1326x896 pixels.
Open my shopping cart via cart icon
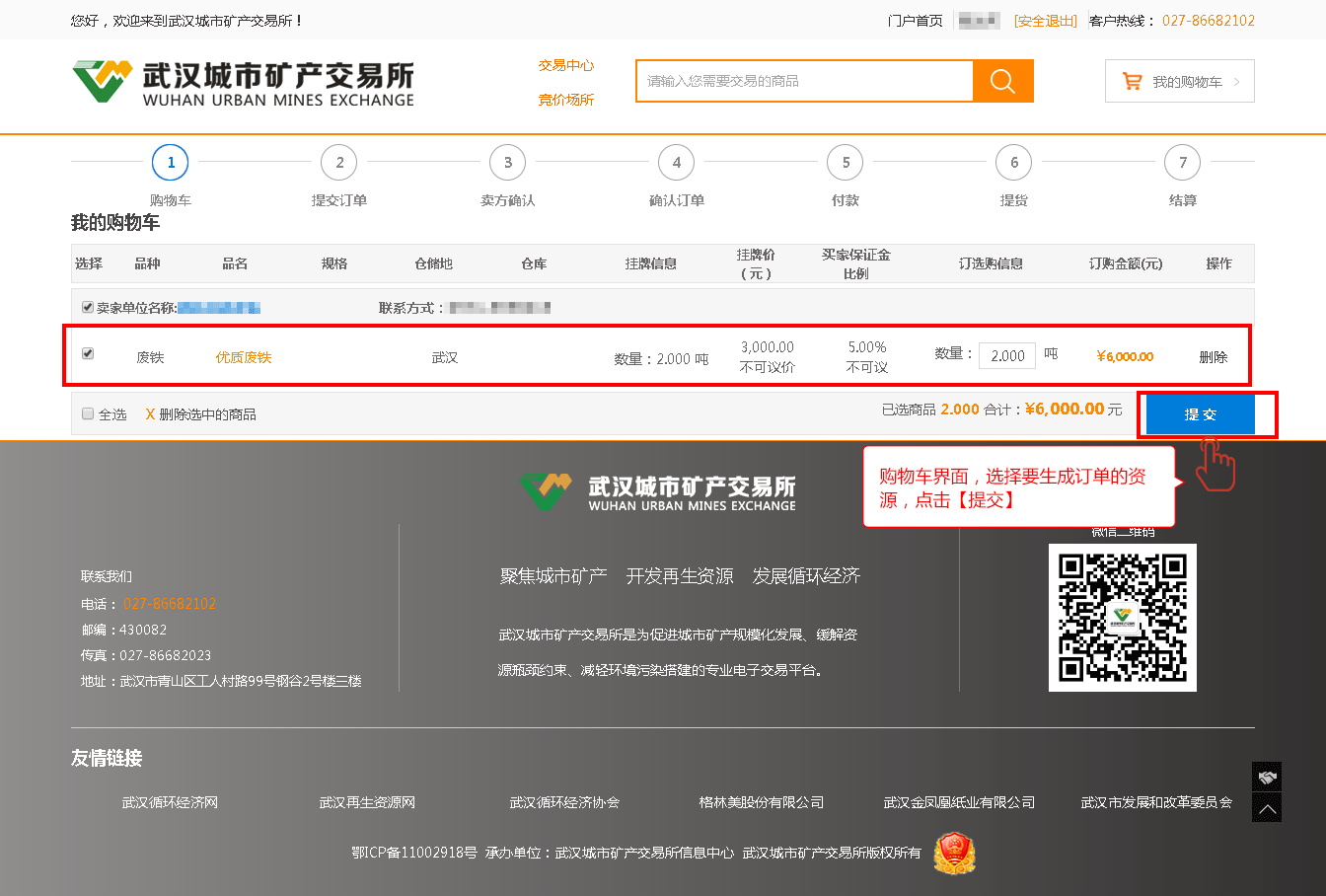[1132, 82]
